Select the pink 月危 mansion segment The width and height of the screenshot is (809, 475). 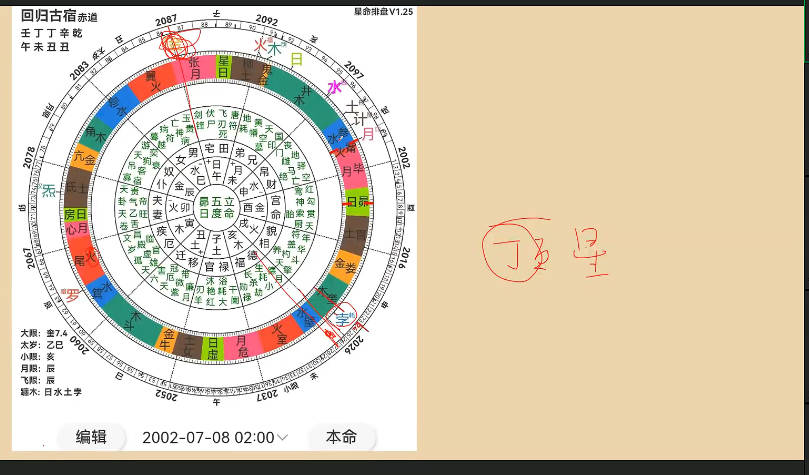pos(242,345)
